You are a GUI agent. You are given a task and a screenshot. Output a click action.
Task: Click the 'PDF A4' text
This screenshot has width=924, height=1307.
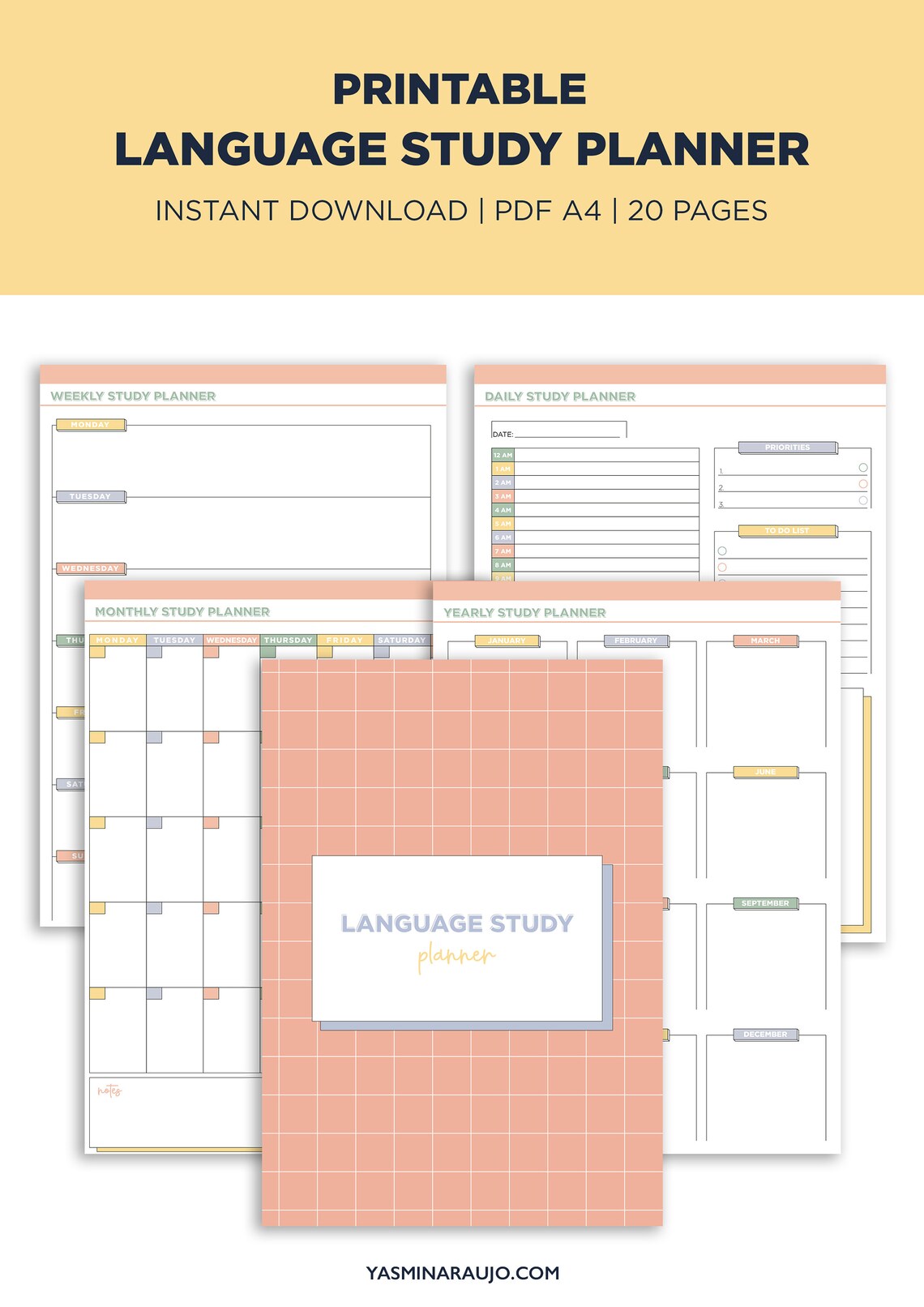(548, 211)
